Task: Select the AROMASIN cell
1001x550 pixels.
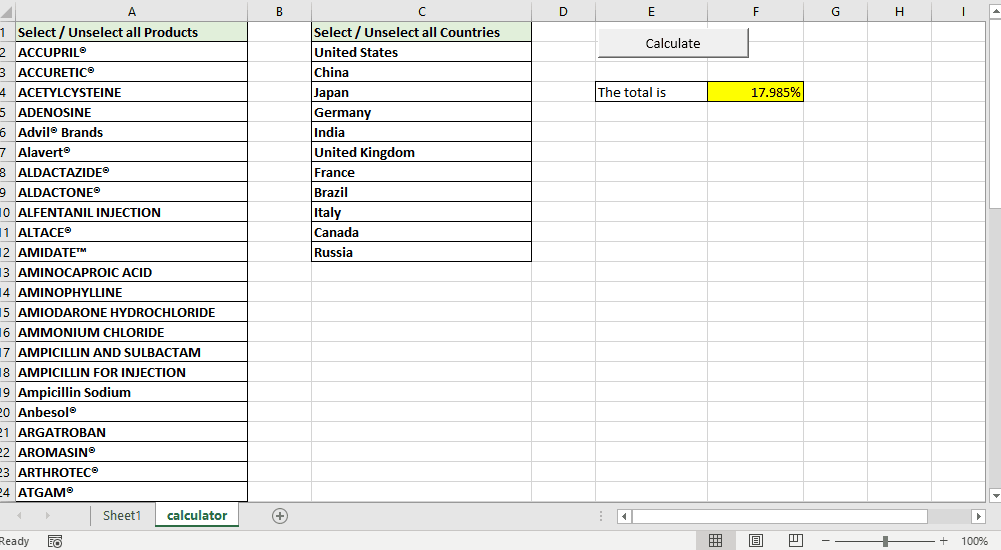Action: coord(132,452)
